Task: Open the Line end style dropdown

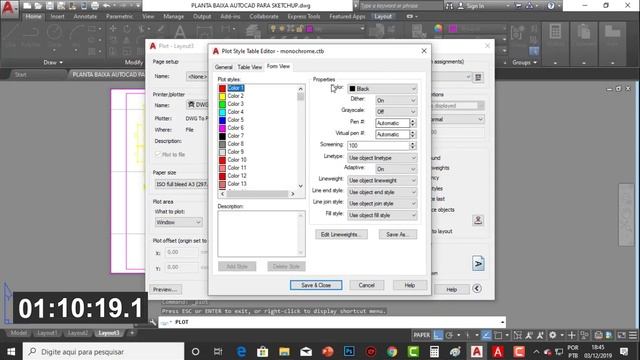Action: (x=382, y=192)
